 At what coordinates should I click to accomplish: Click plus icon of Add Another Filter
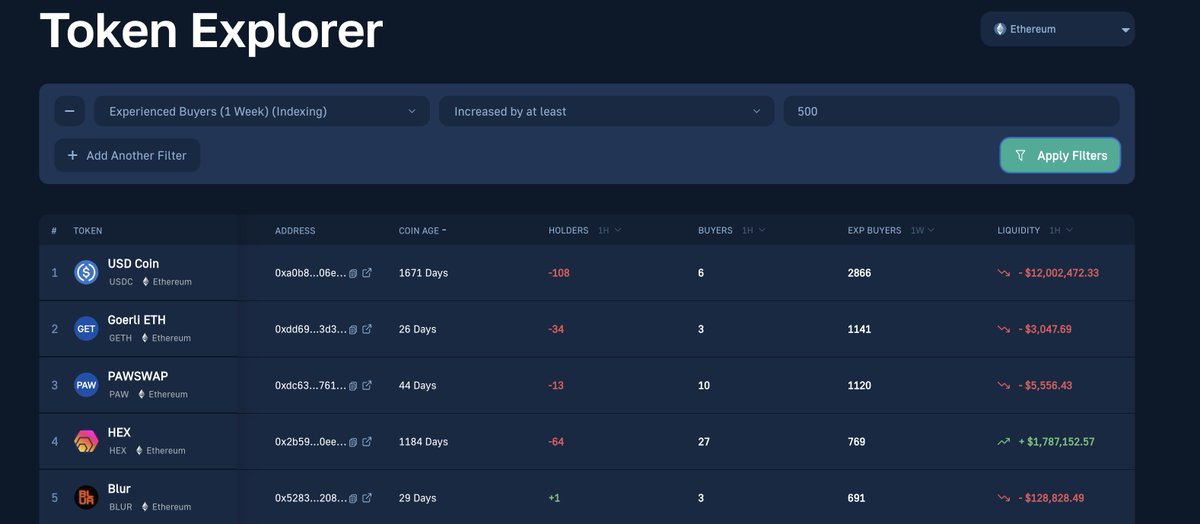[x=72, y=155]
